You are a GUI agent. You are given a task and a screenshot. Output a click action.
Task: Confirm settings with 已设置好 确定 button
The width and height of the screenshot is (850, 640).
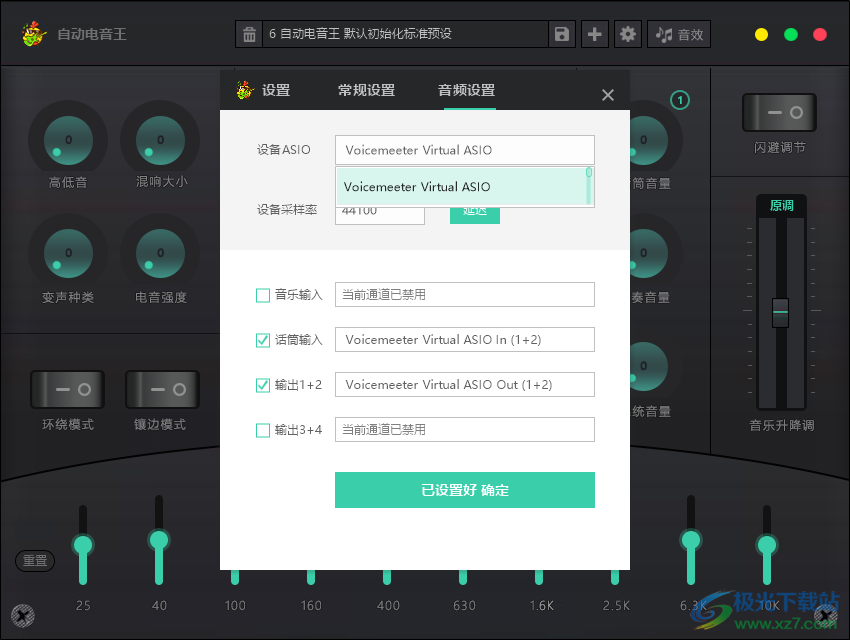[464, 490]
